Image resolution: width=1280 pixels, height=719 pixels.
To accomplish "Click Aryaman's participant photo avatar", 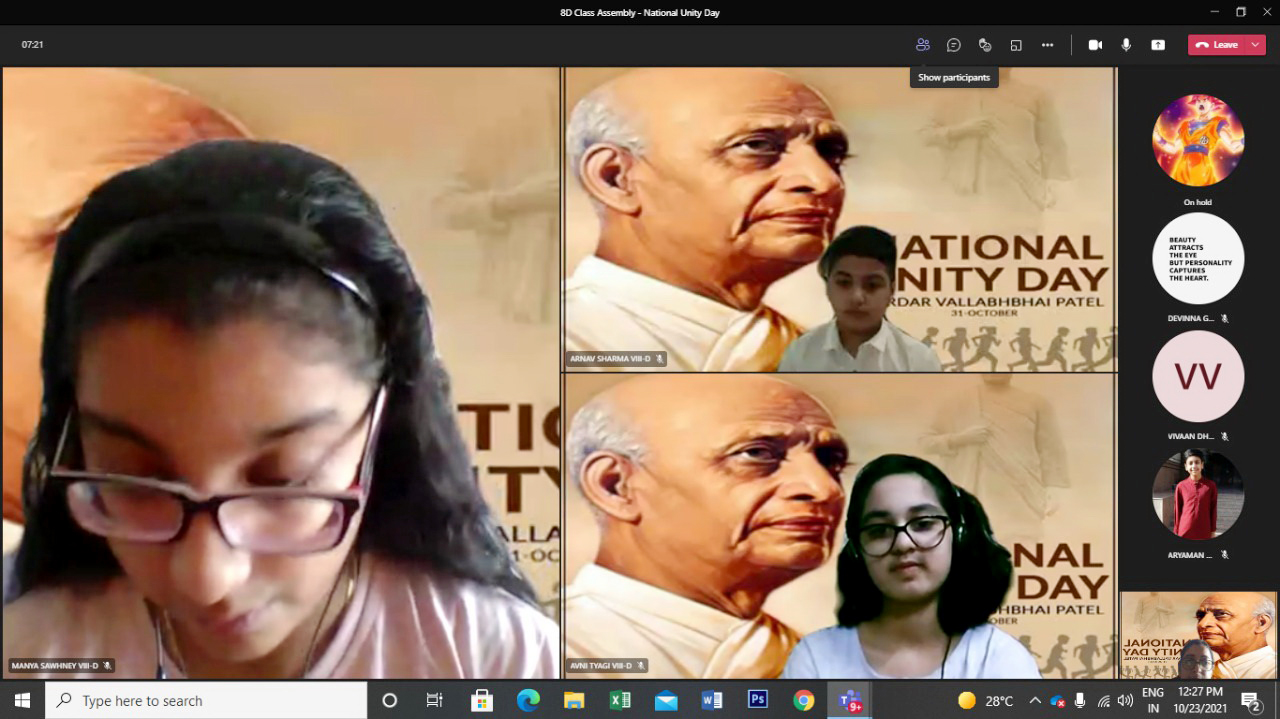I will (1198, 494).
